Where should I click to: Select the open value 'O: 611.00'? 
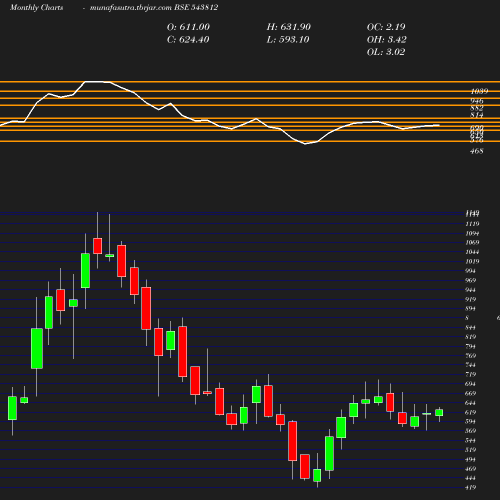point(188,27)
